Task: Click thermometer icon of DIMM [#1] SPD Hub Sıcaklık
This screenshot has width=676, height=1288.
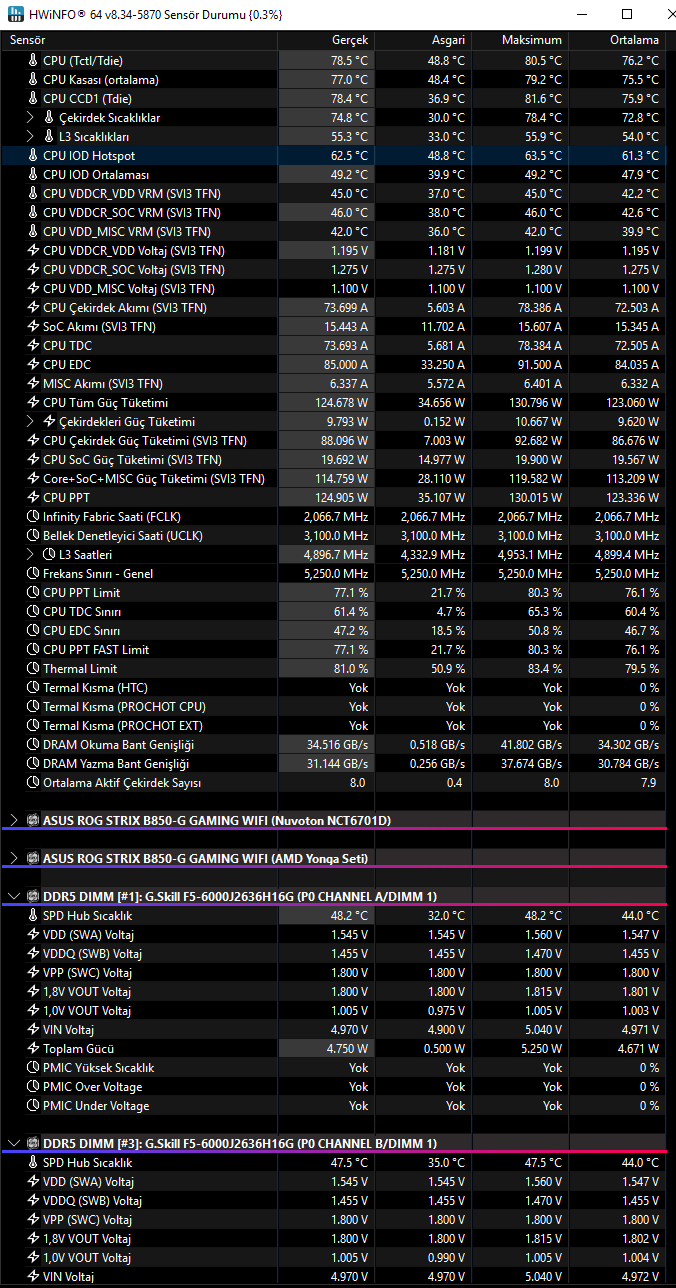Action: tap(33, 915)
